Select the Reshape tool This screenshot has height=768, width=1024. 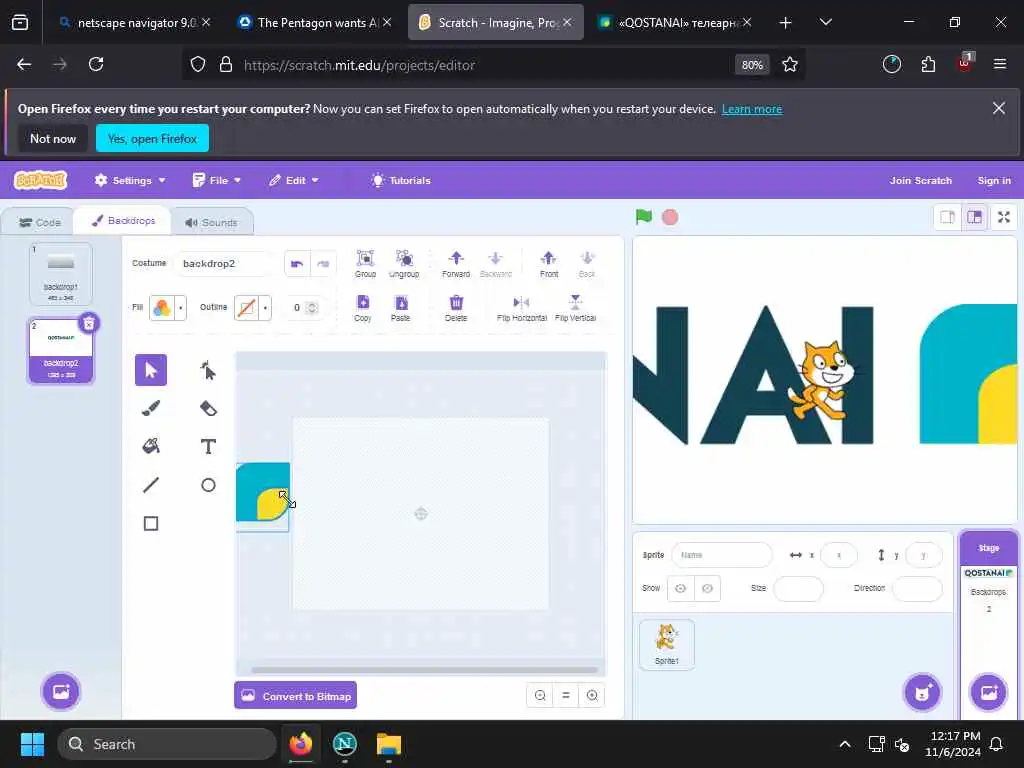tap(208, 370)
